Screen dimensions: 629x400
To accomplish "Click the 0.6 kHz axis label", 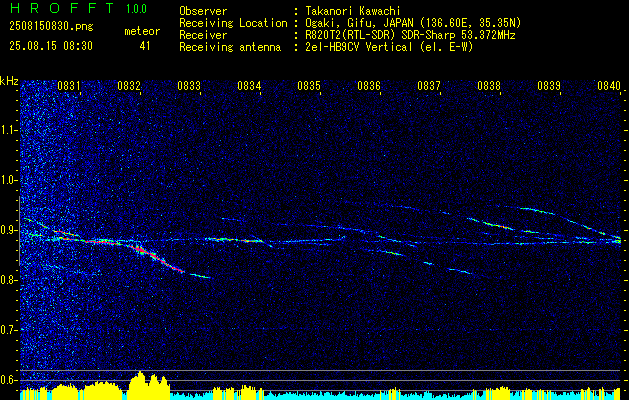I will [9, 380].
